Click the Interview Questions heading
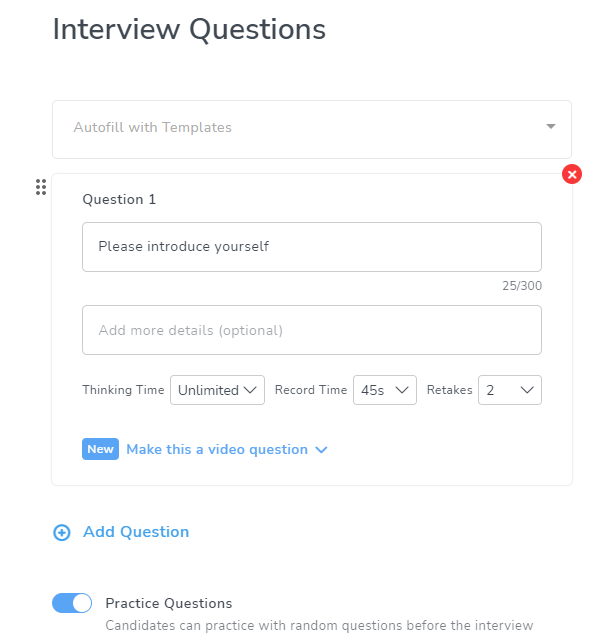Screen dimensions: 607x641 (x=189, y=29)
